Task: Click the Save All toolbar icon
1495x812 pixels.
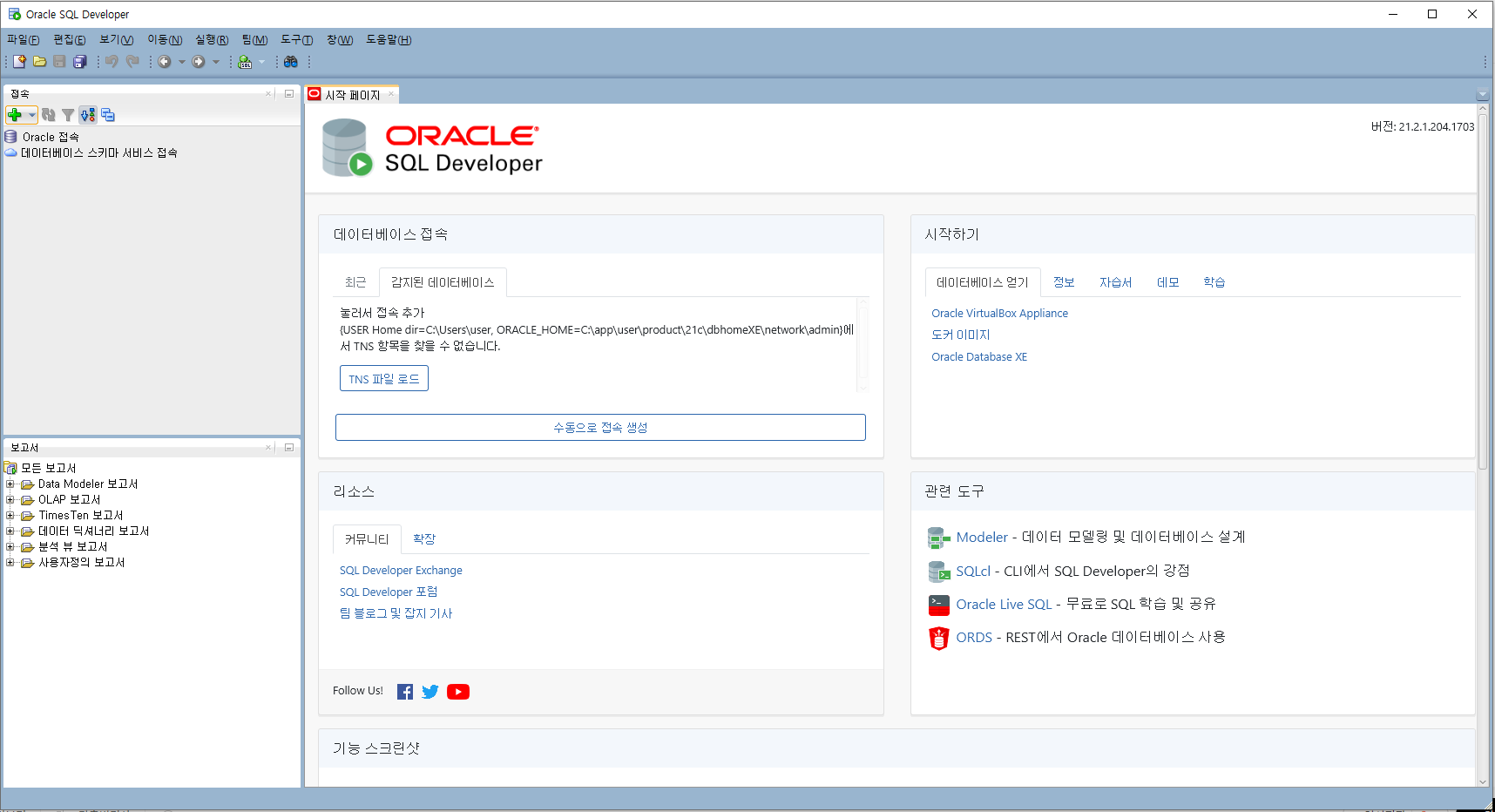Action: (x=80, y=62)
